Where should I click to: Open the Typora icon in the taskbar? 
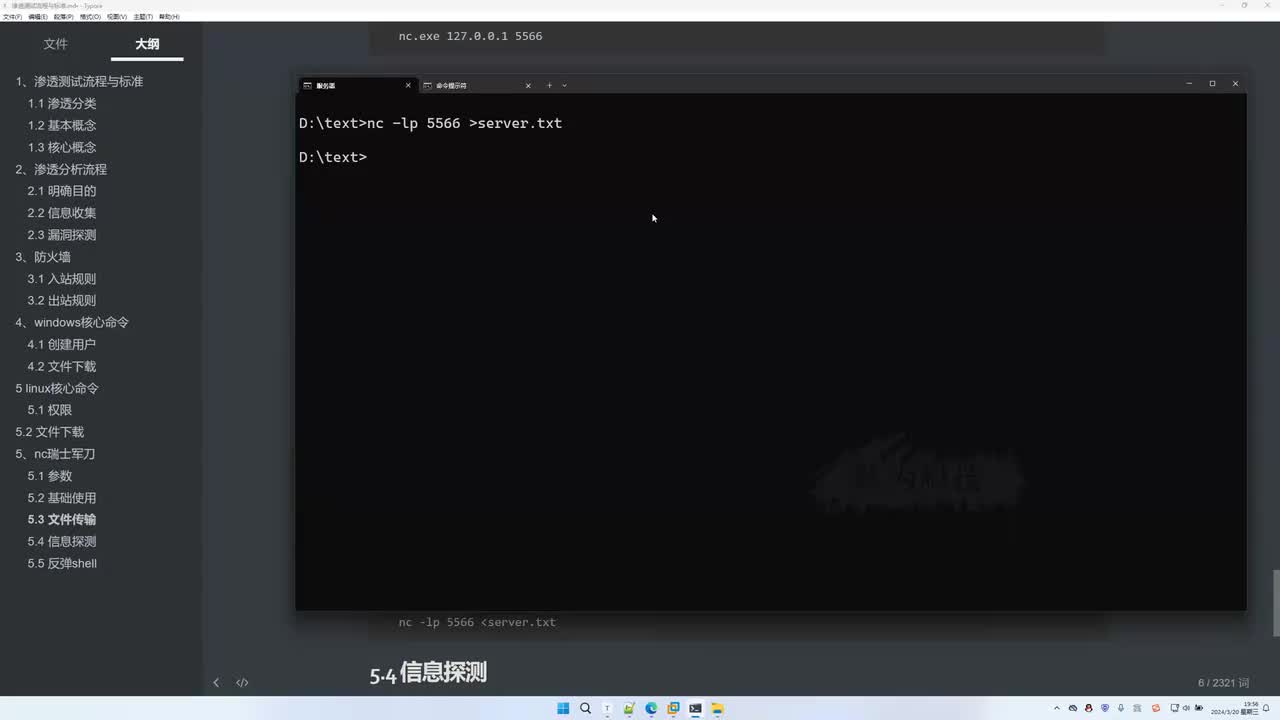click(607, 708)
